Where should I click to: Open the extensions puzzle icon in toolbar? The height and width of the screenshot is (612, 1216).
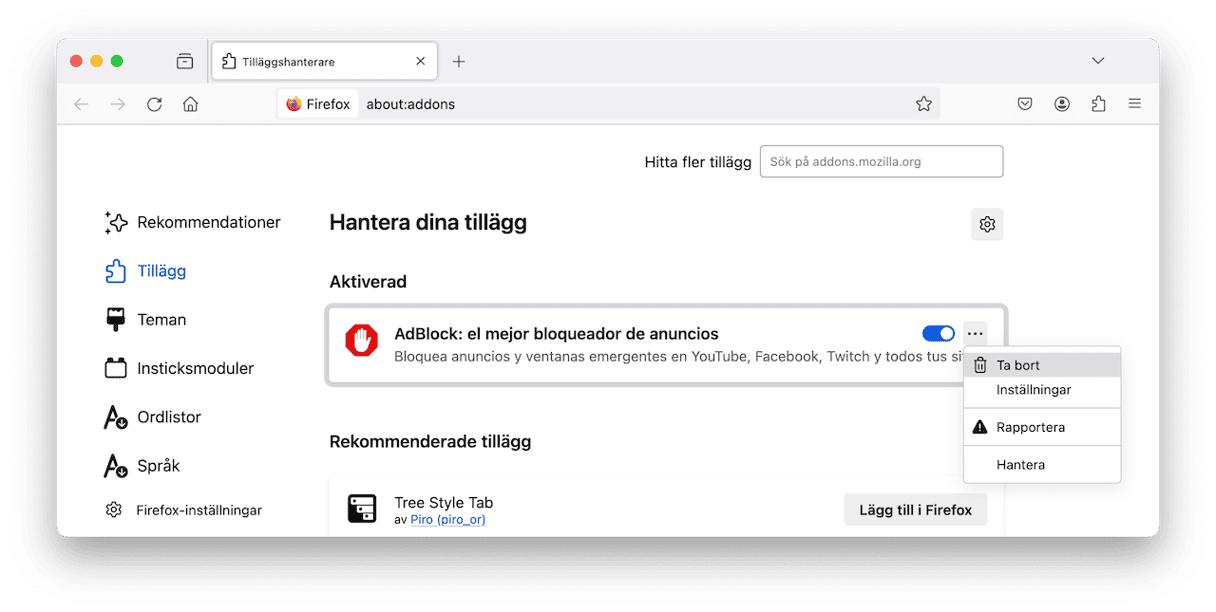(x=1098, y=104)
